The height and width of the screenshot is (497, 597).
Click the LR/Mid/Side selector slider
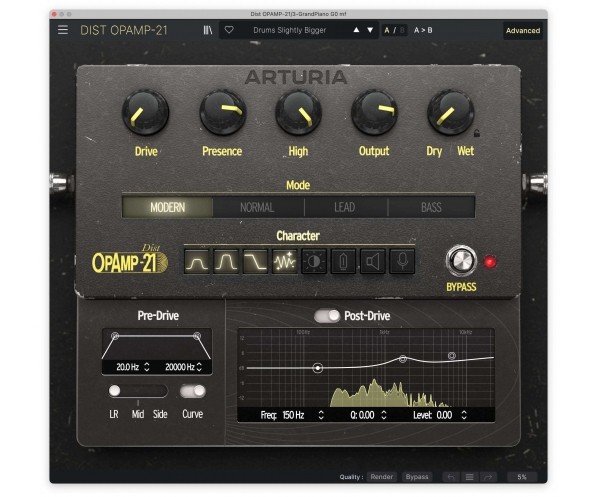coord(138,391)
